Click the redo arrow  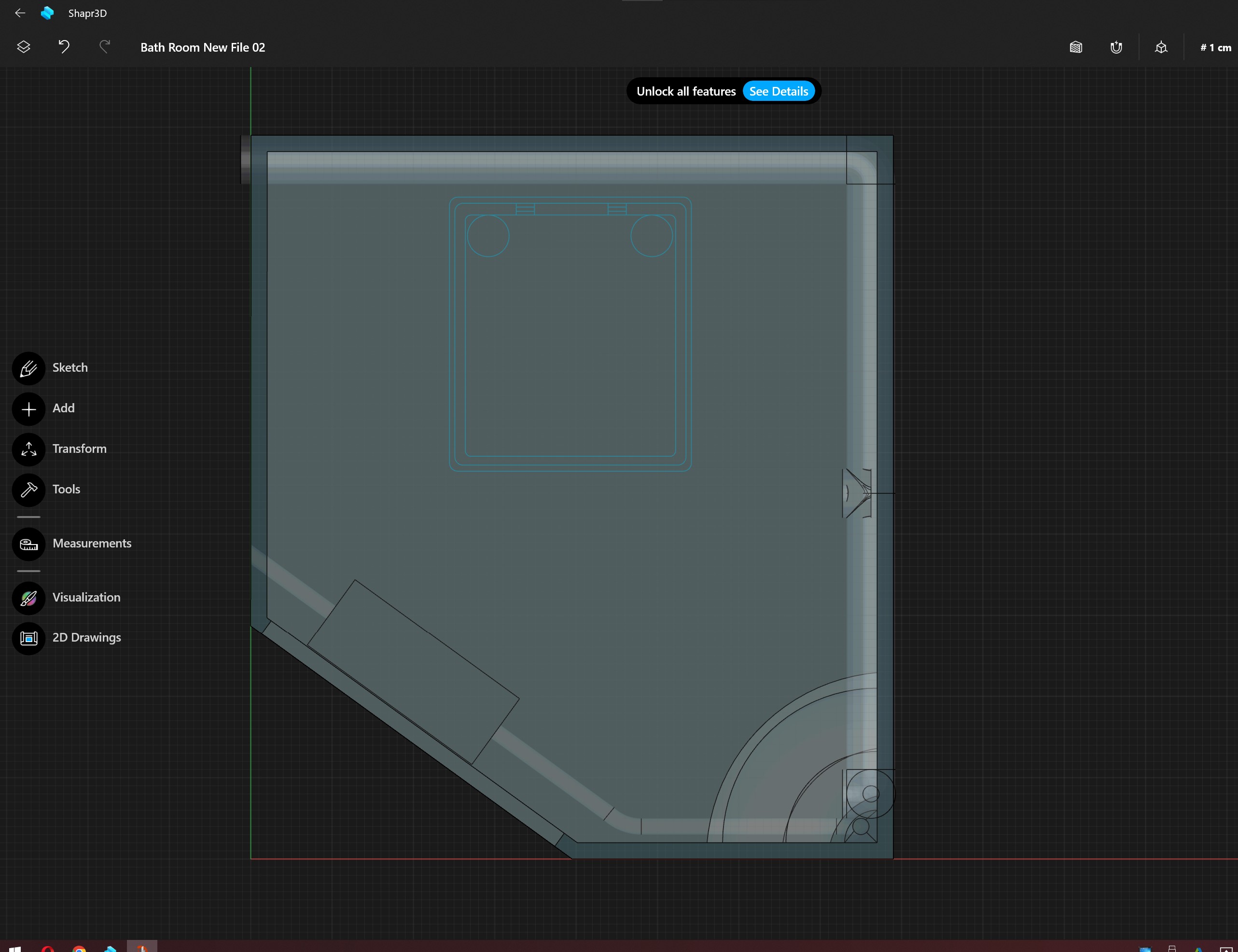click(105, 47)
